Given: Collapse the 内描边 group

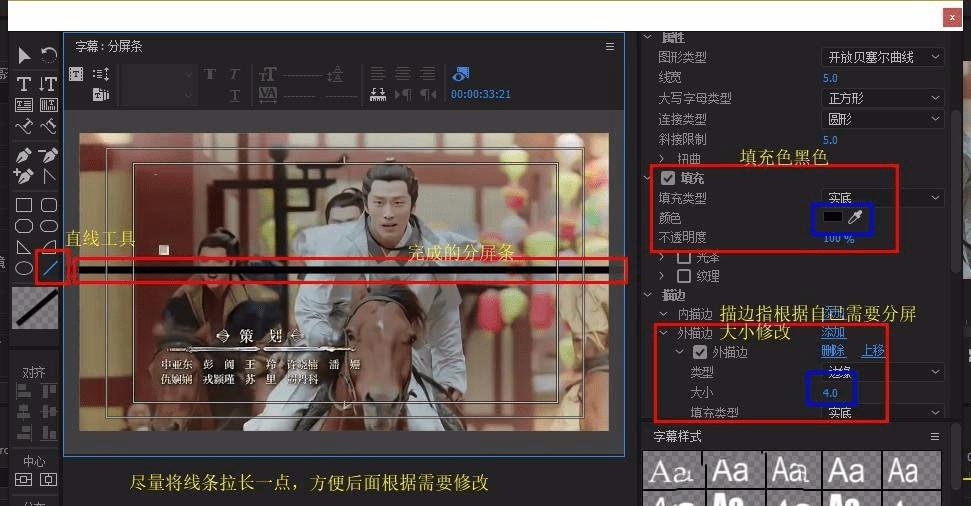Looking at the screenshot, I should 663,315.
